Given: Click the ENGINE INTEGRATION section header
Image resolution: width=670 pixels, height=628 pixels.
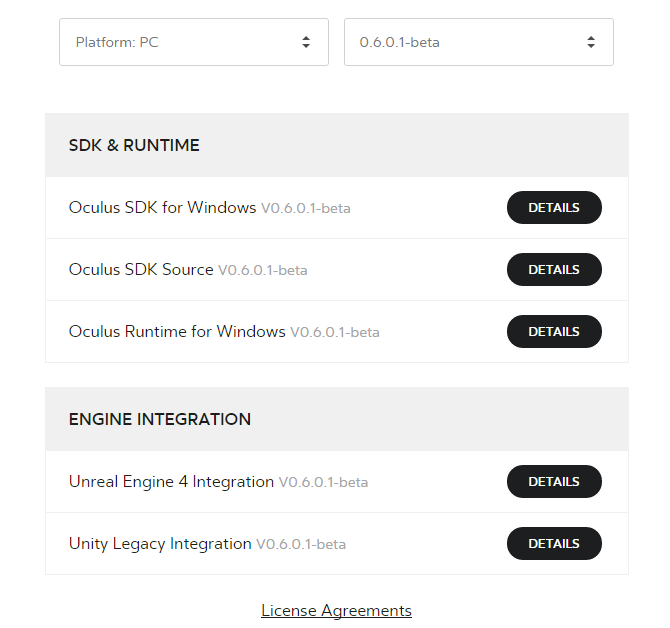Looking at the screenshot, I should (160, 420).
